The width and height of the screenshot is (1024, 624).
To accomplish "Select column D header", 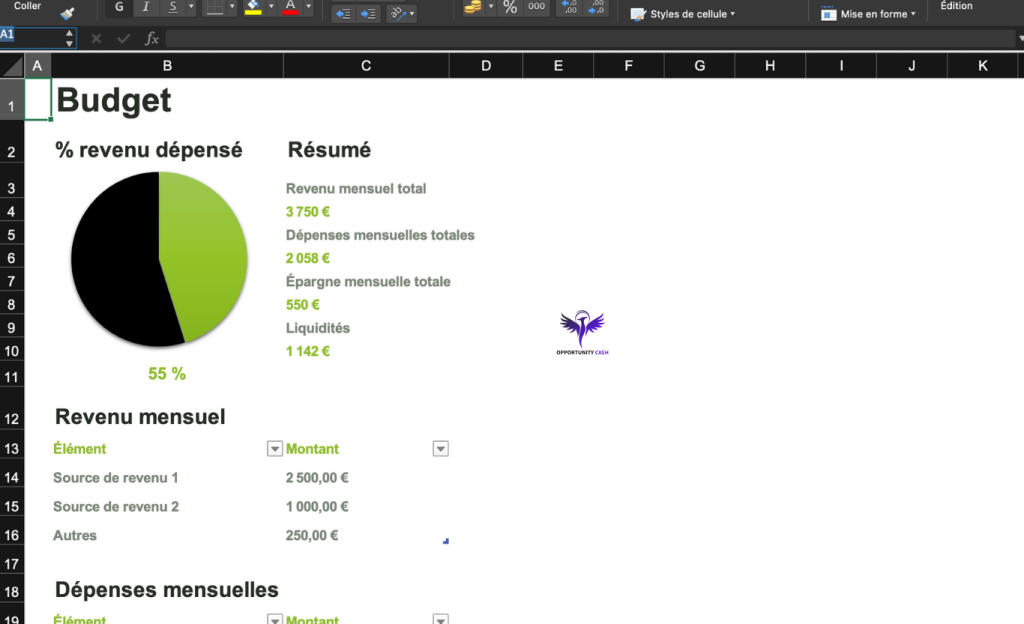I will 486,65.
